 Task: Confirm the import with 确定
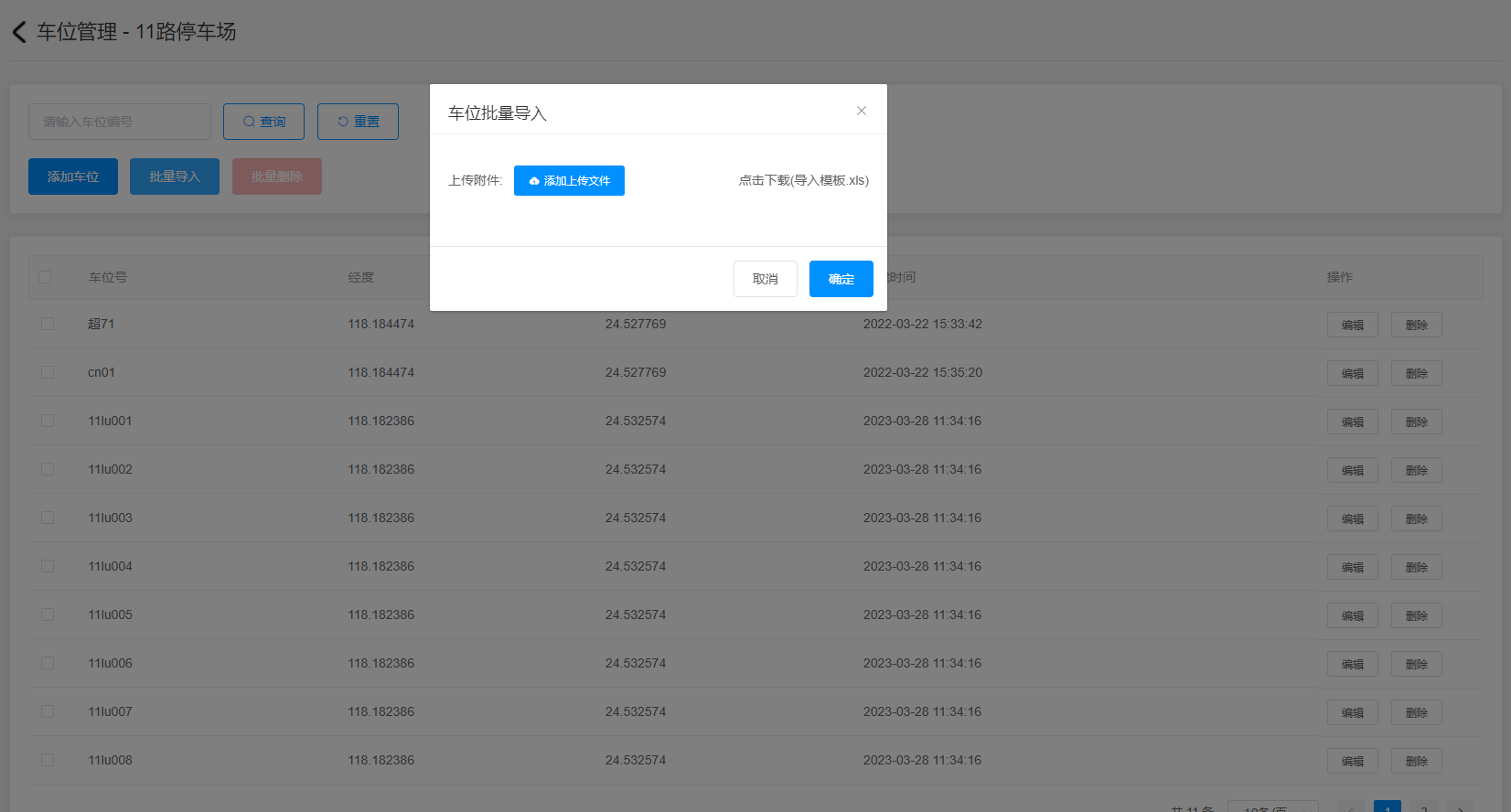841,279
